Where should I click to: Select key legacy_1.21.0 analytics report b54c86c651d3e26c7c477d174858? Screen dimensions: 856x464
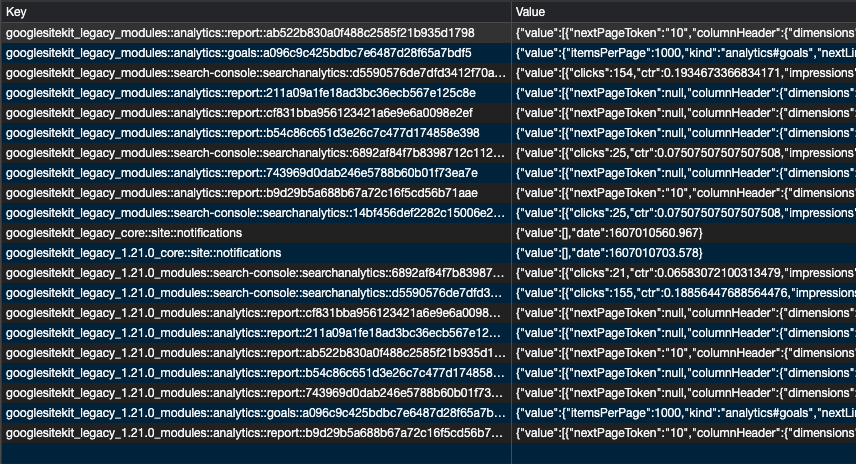coord(255,373)
